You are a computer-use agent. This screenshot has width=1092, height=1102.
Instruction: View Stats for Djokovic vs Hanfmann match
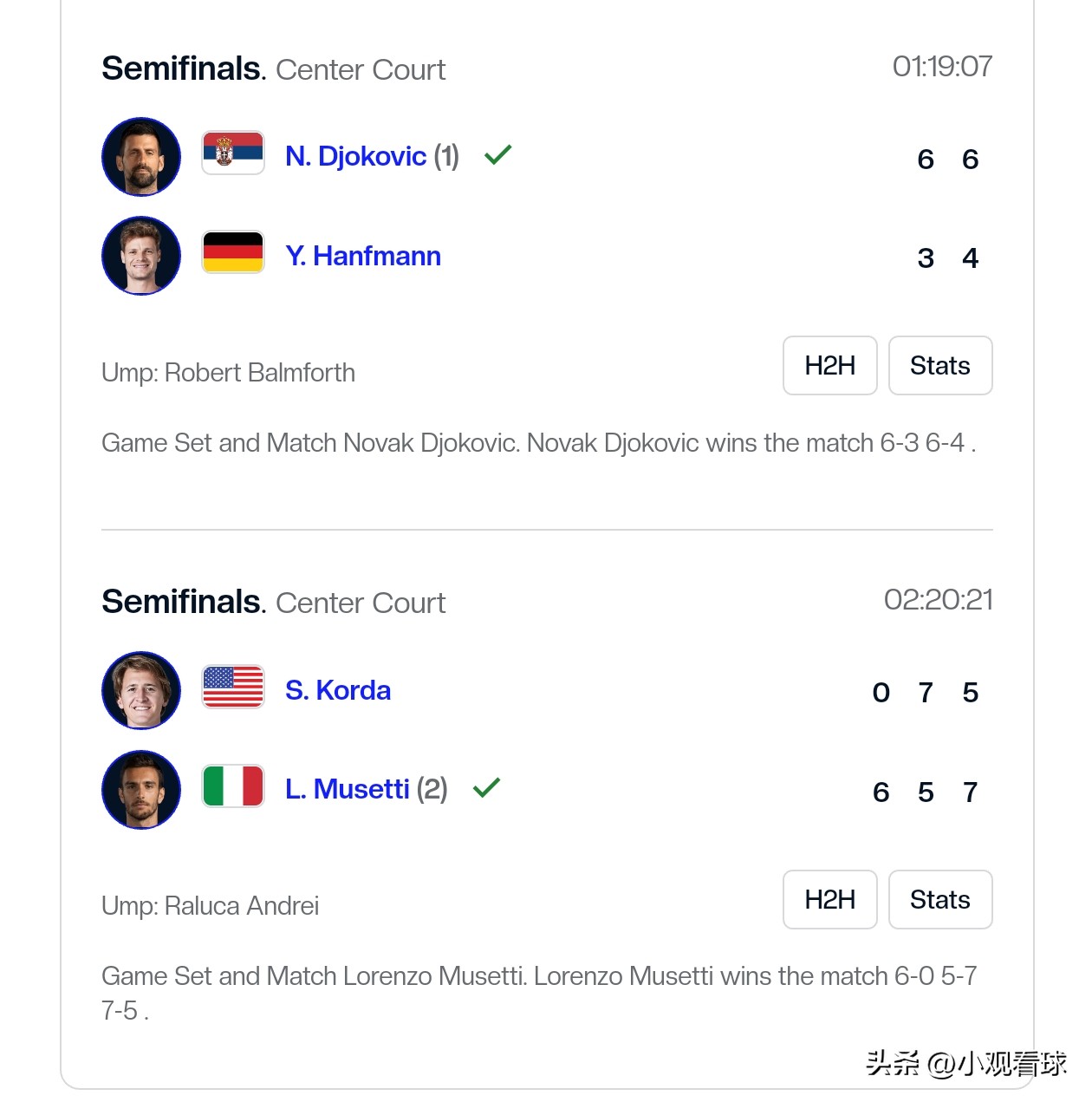tap(939, 366)
